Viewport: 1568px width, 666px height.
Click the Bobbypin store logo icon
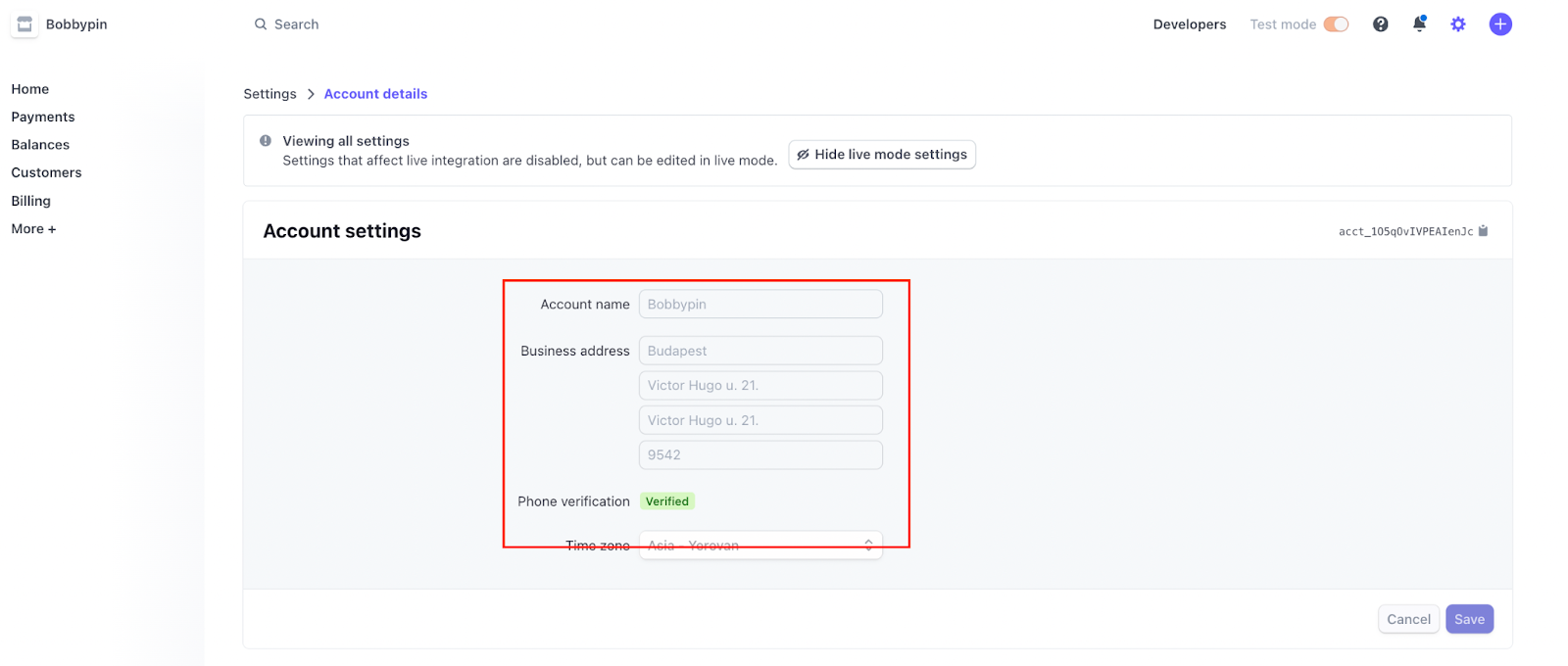24,24
